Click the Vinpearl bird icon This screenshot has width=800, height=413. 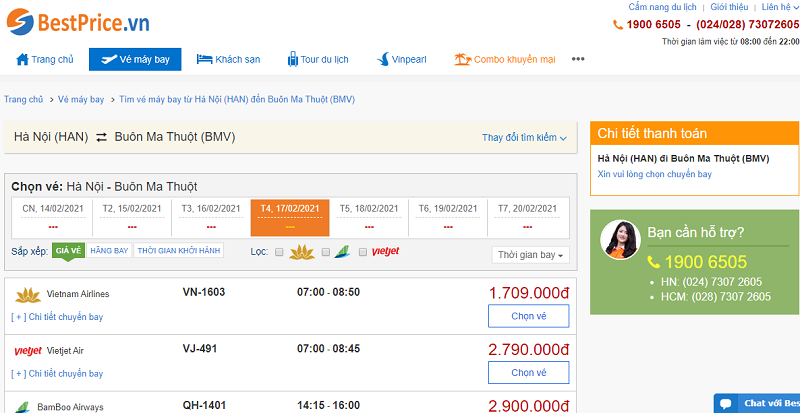click(x=383, y=59)
